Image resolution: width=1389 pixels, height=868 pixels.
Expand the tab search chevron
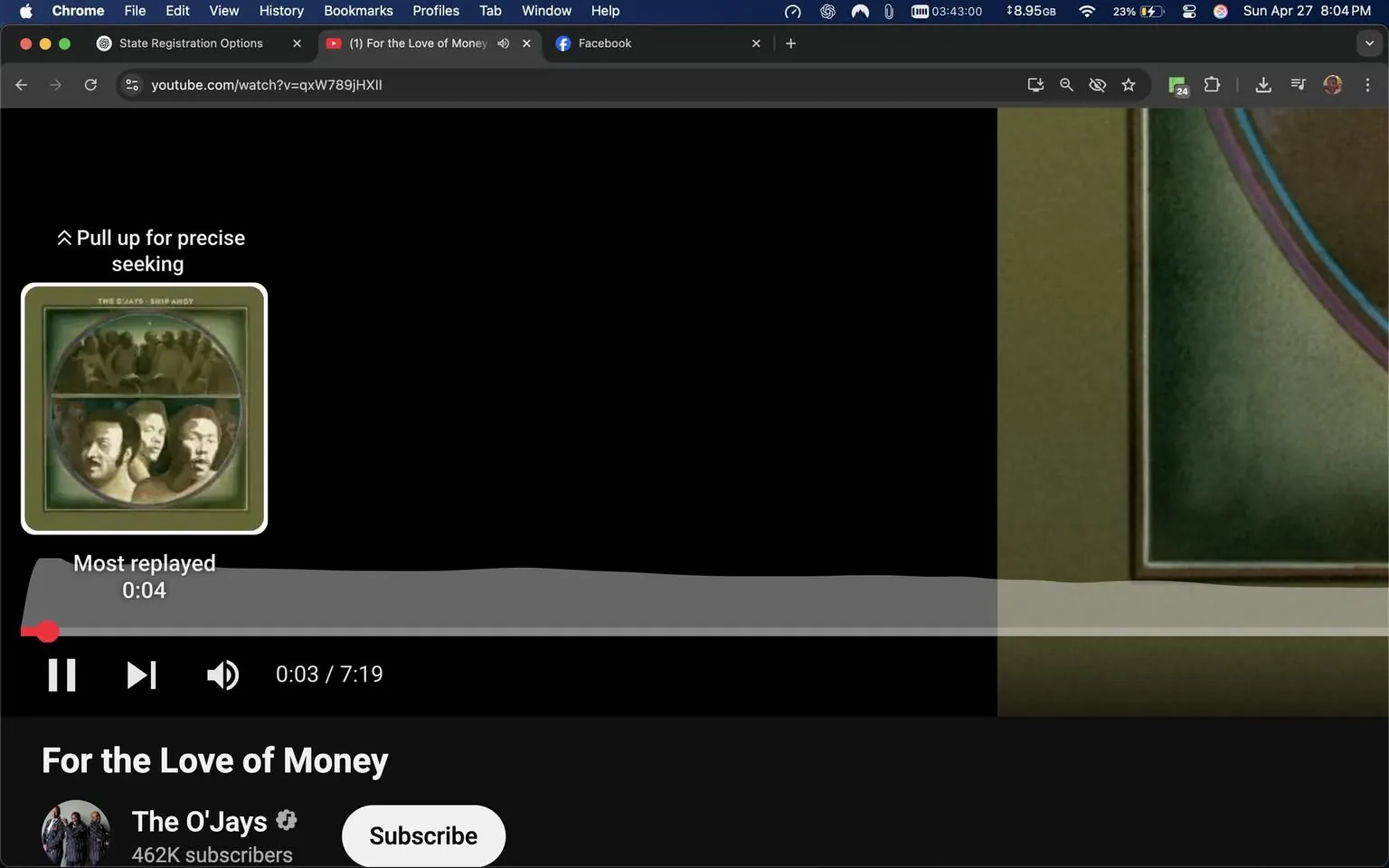point(1371,42)
